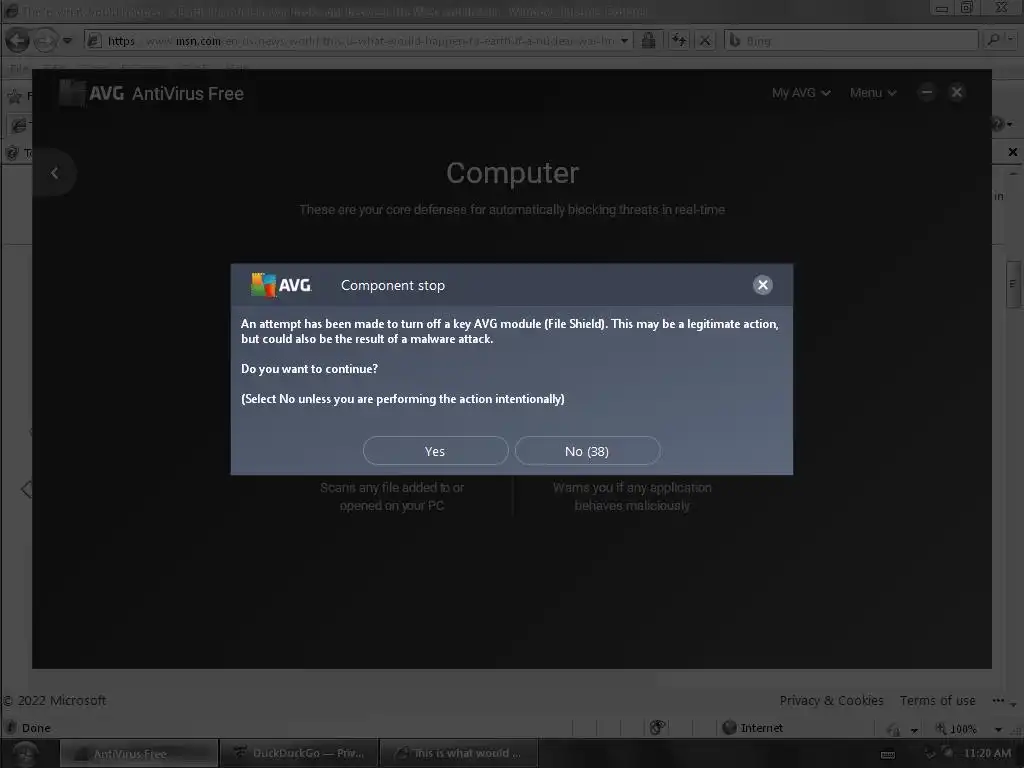Close the Component stop dialog
This screenshot has width=1024, height=768.
[762, 285]
